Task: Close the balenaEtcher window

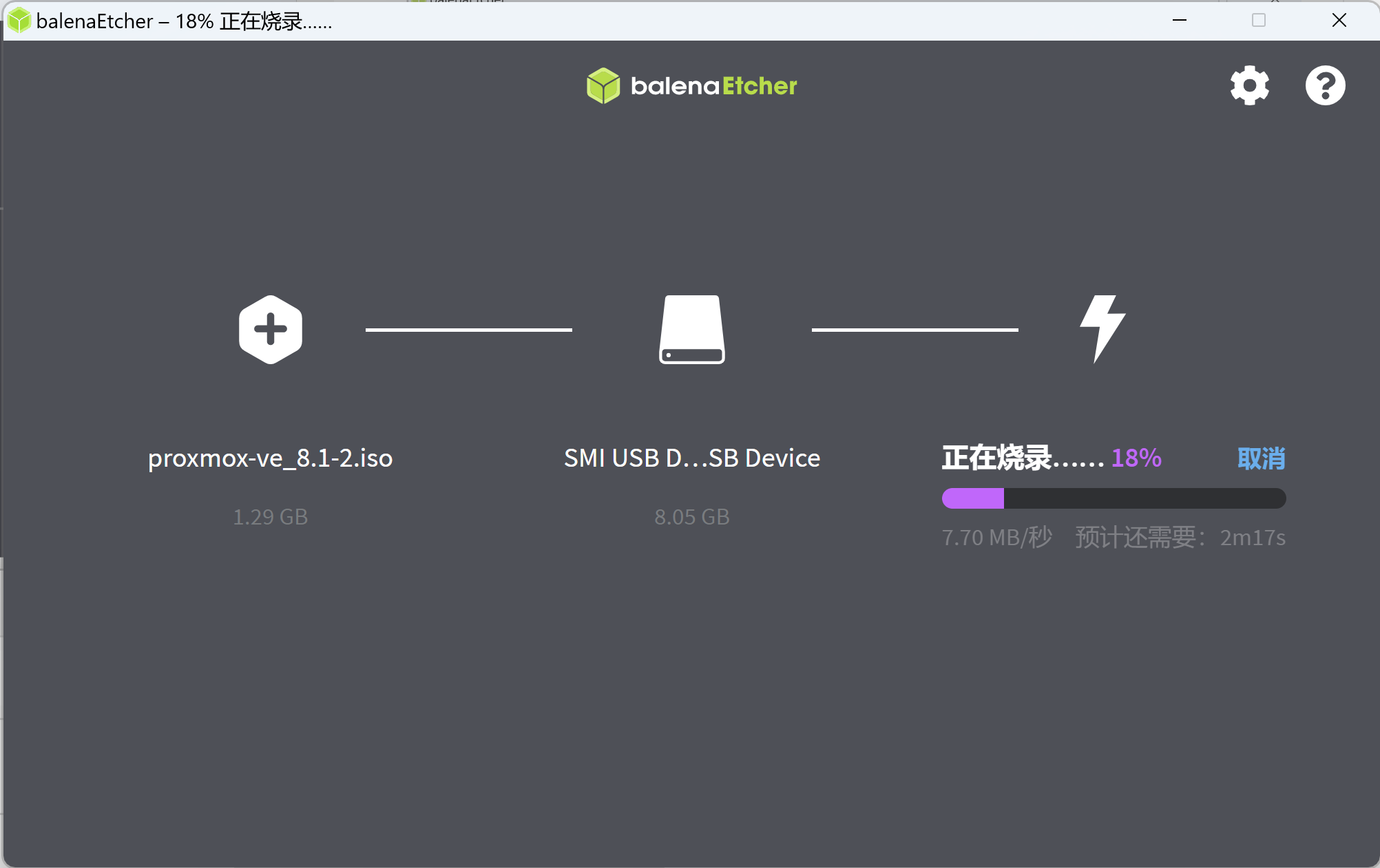Action: click(x=1339, y=21)
